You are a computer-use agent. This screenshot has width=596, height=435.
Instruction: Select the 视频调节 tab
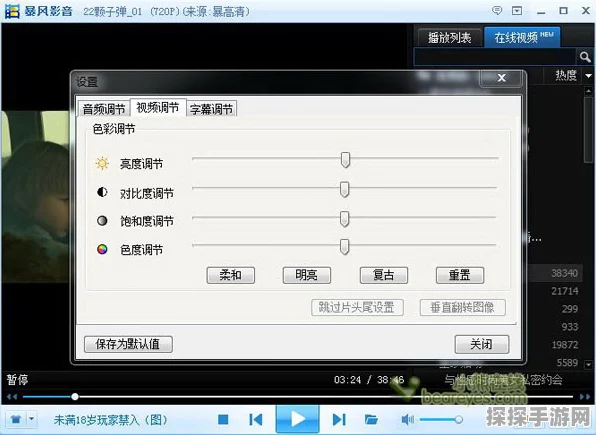pyautogui.click(x=158, y=108)
